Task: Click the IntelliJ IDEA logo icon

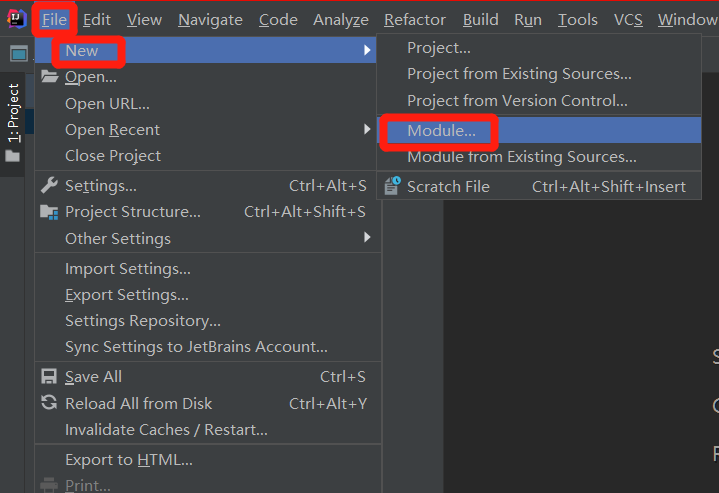Action: pyautogui.click(x=16, y=19)
